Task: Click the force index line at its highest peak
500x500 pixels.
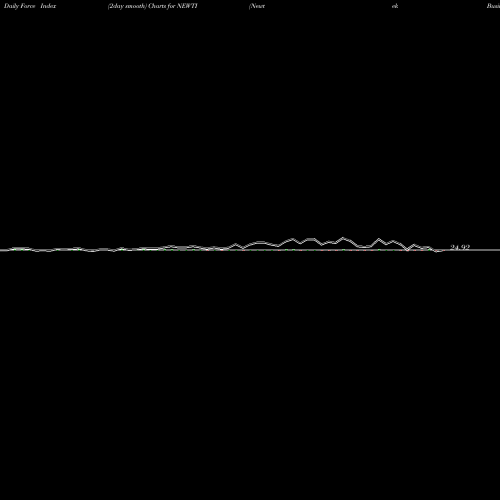Action: (x=343, y=238)
